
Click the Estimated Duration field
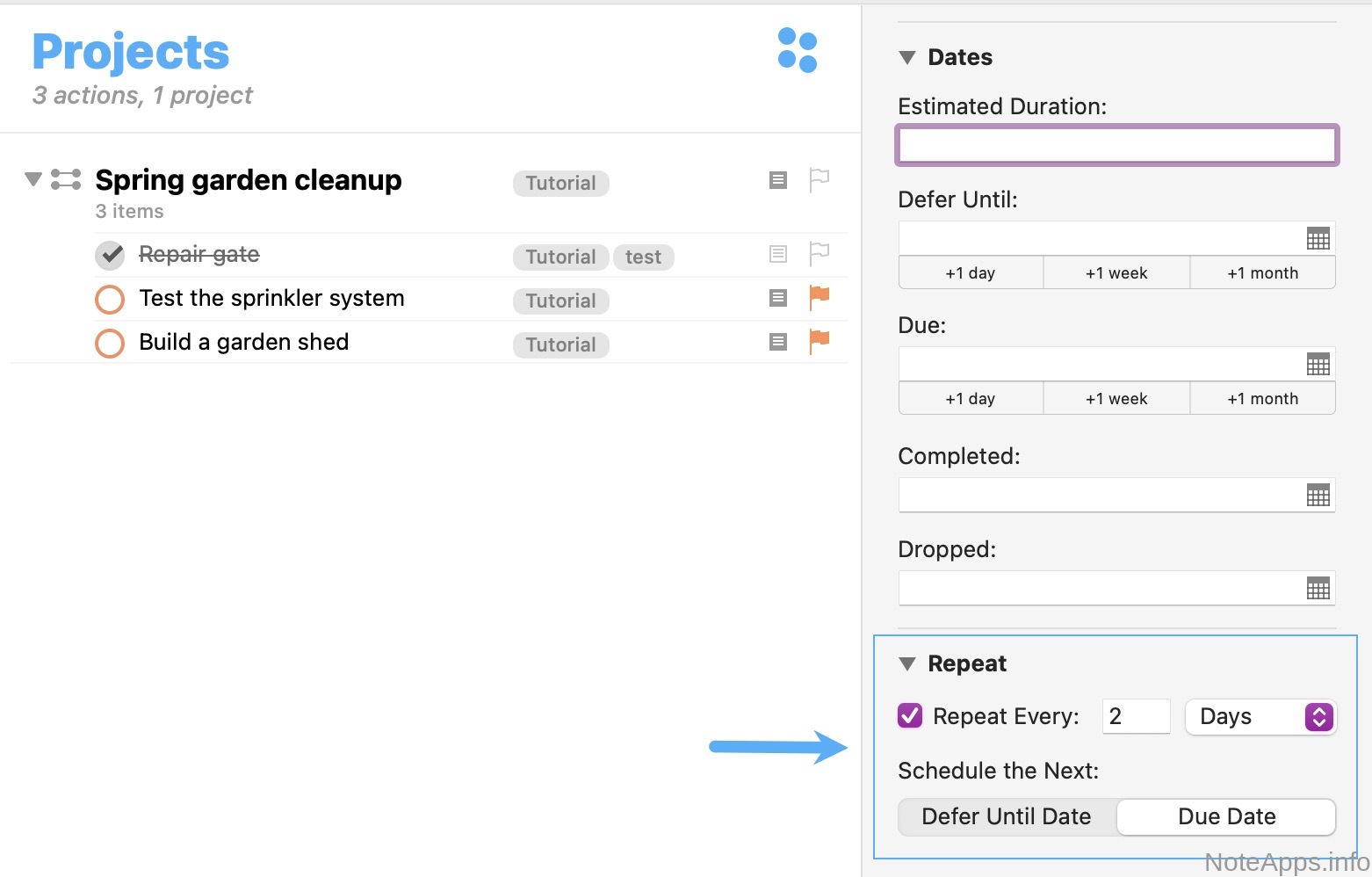click(1116, 145)
